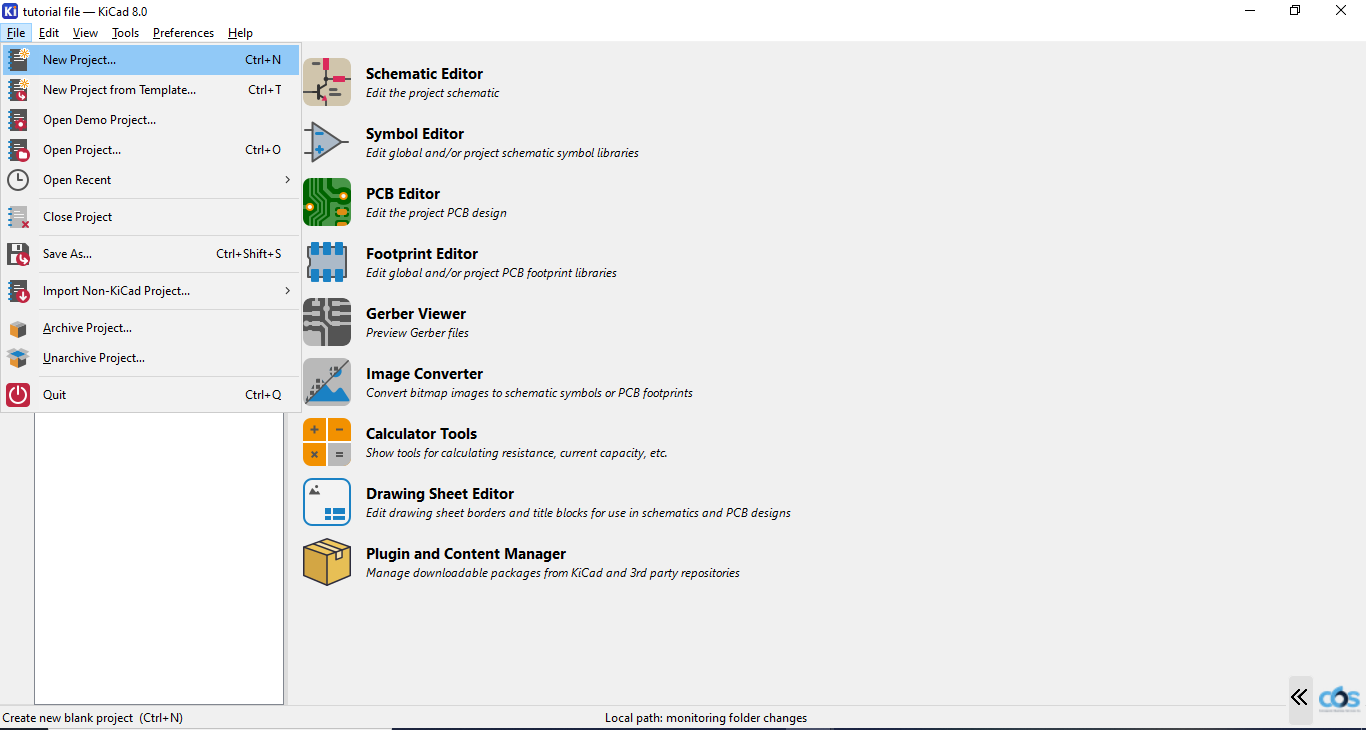Screen dimensions: 1366x730
Task: Click 'Edit the project PCB design' description
Action: (436, 213)
